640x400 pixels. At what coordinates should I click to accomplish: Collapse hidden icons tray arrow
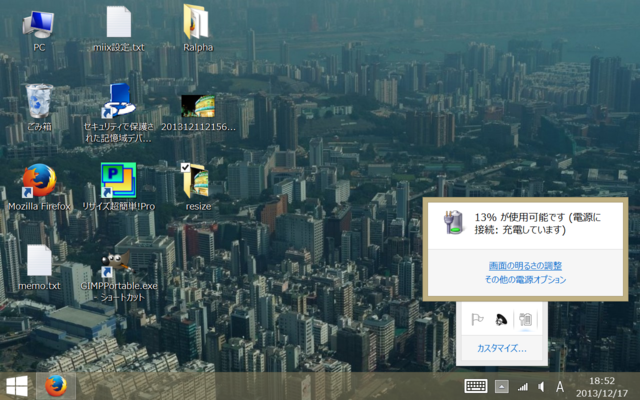[x=502, y=386]
